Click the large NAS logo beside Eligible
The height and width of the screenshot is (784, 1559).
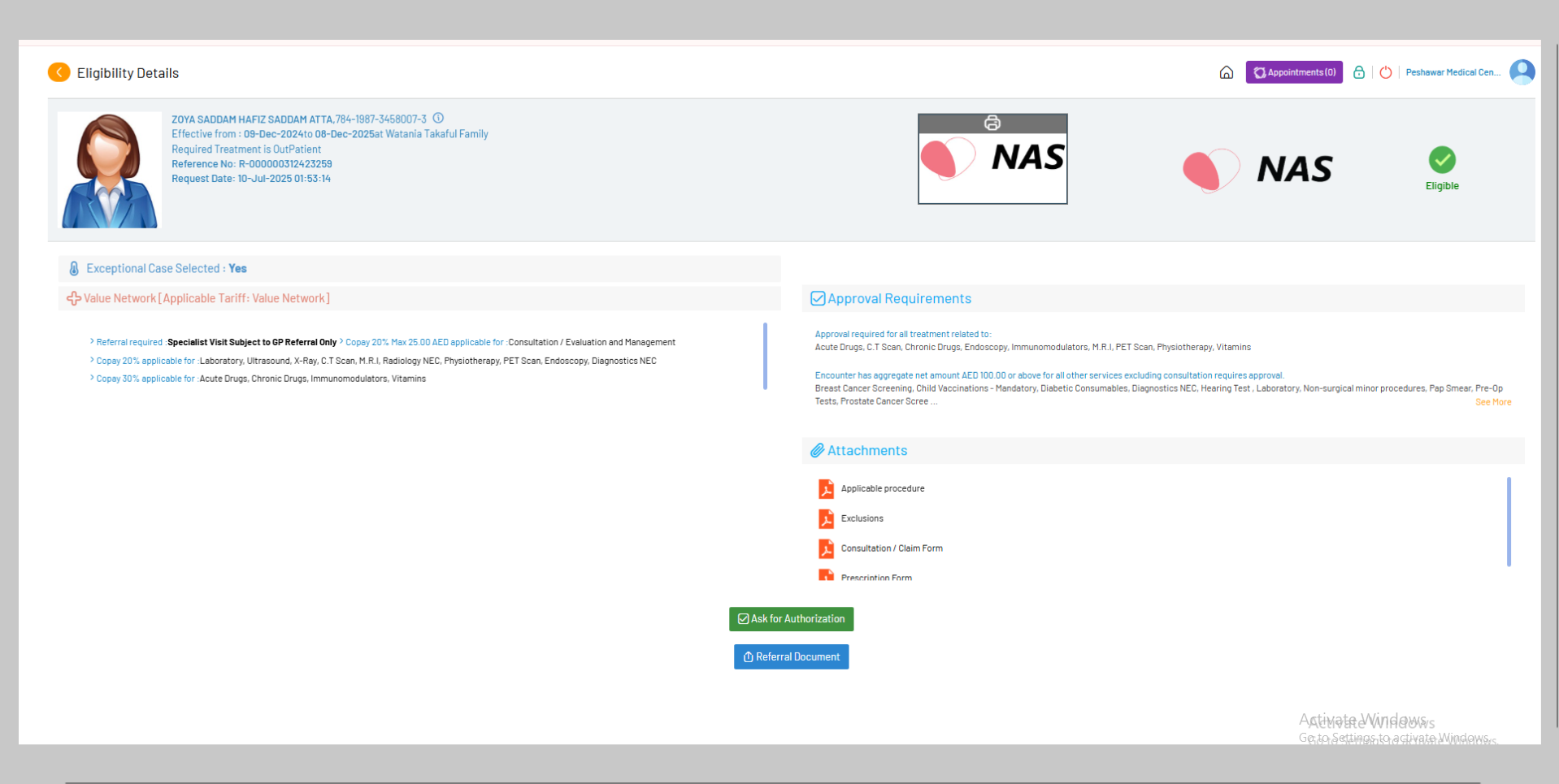pos(1257,170)
